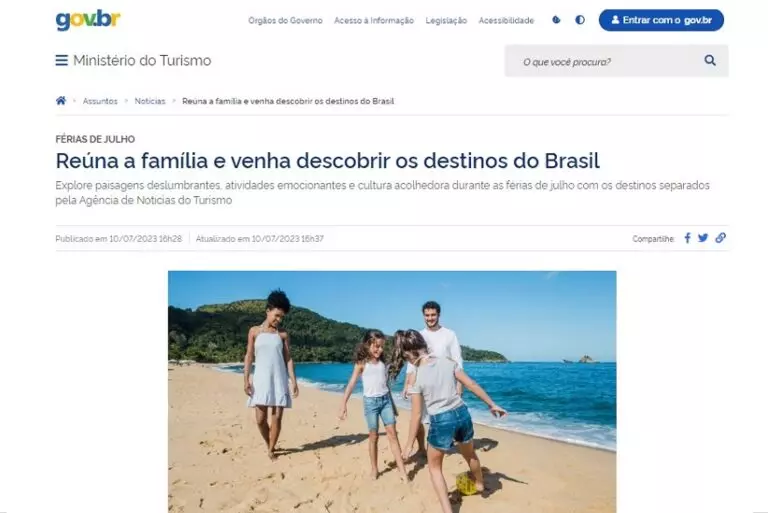768x513 pixels.
Task: Click the gov.br logo
Action: click(88, 20)
